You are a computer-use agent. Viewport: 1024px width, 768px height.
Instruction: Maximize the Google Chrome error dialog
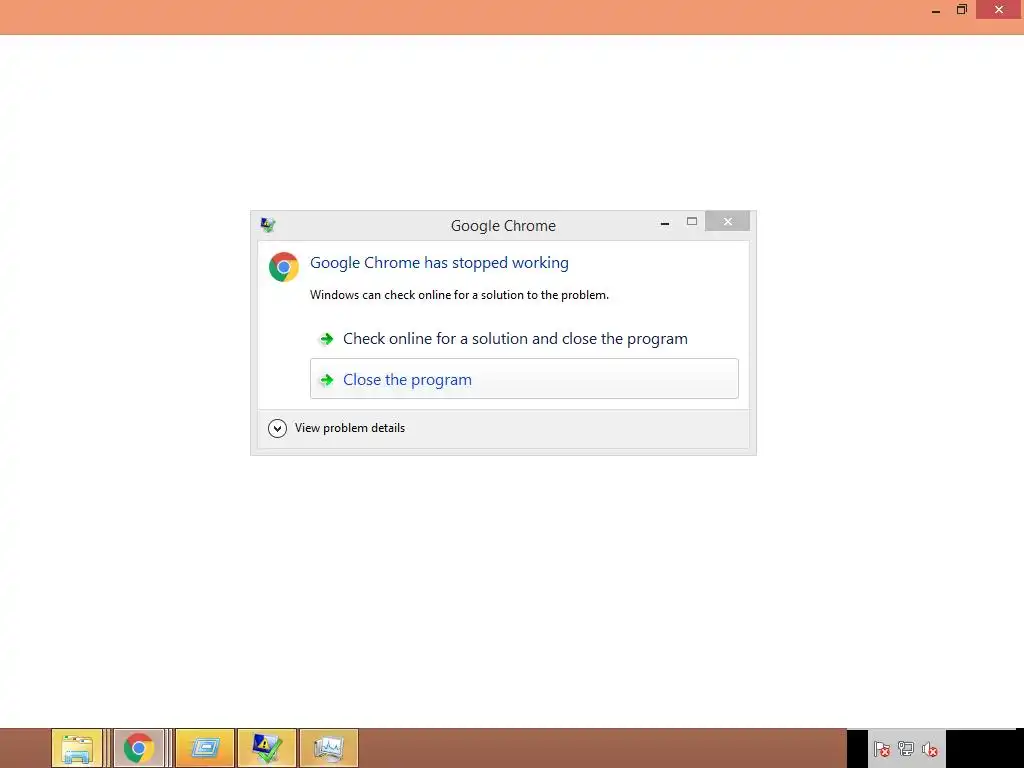coord(692,221)
